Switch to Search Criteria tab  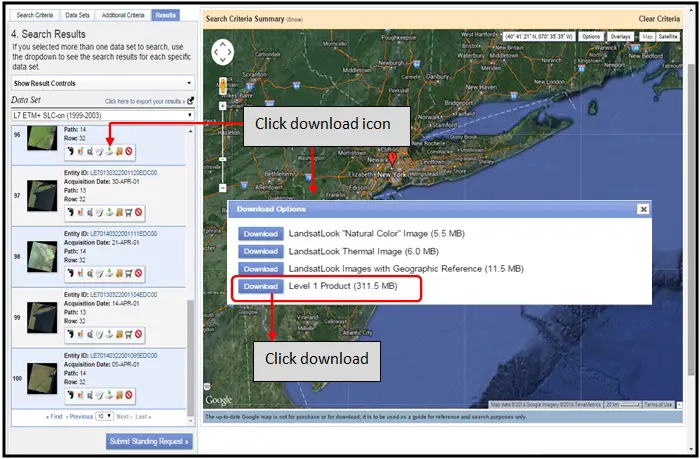[35, 15]
